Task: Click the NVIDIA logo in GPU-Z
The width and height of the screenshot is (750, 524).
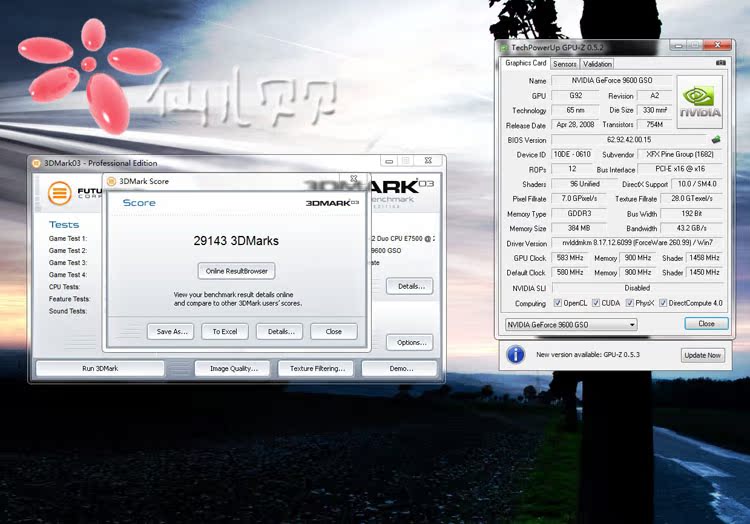Action: click(700, 103)
